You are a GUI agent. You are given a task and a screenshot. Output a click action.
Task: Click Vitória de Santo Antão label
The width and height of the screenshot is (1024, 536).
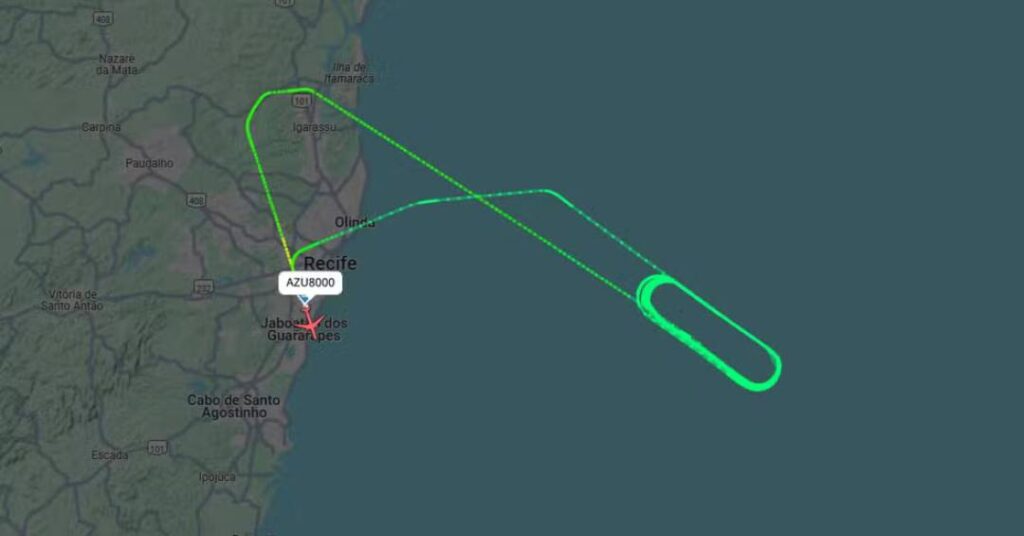(x=72, y=300)
